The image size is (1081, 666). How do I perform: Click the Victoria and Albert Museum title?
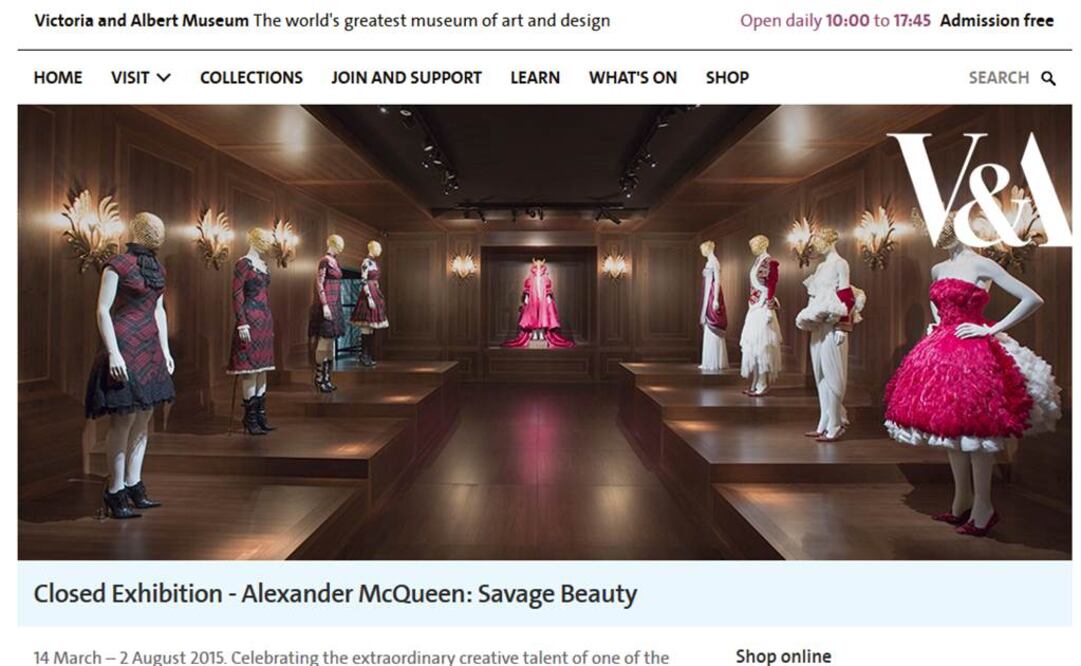[141, 21]
